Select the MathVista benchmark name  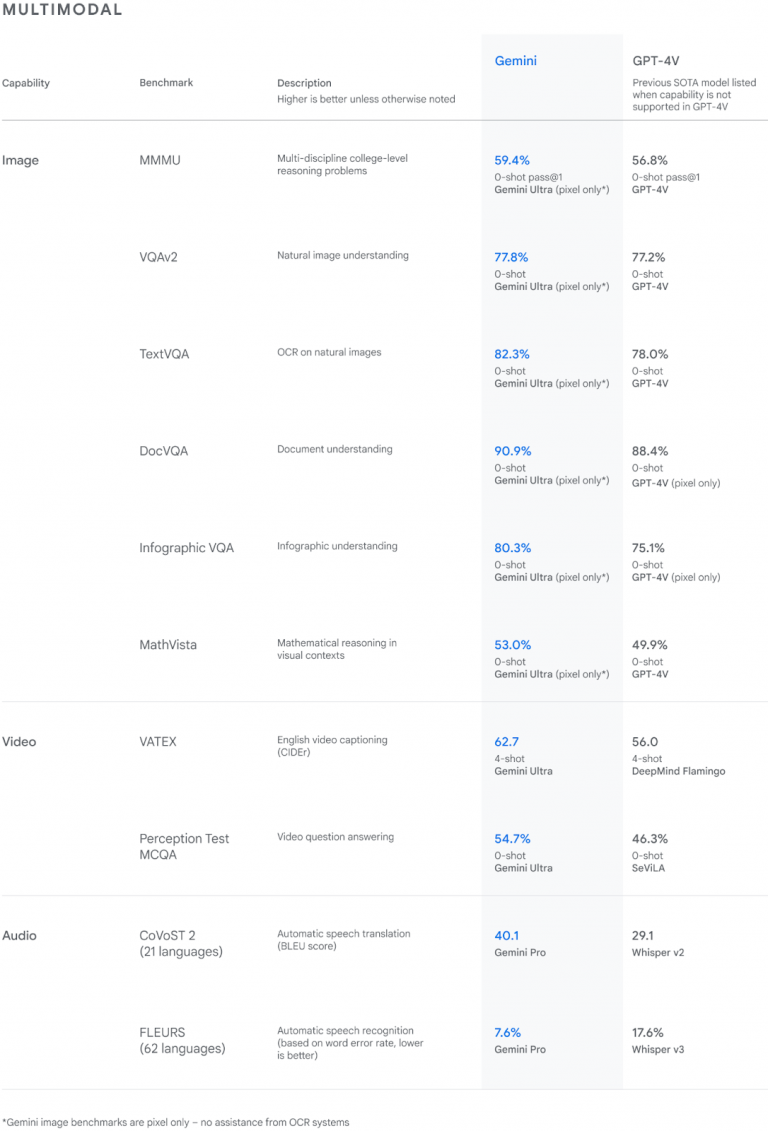tap(168, 645)
